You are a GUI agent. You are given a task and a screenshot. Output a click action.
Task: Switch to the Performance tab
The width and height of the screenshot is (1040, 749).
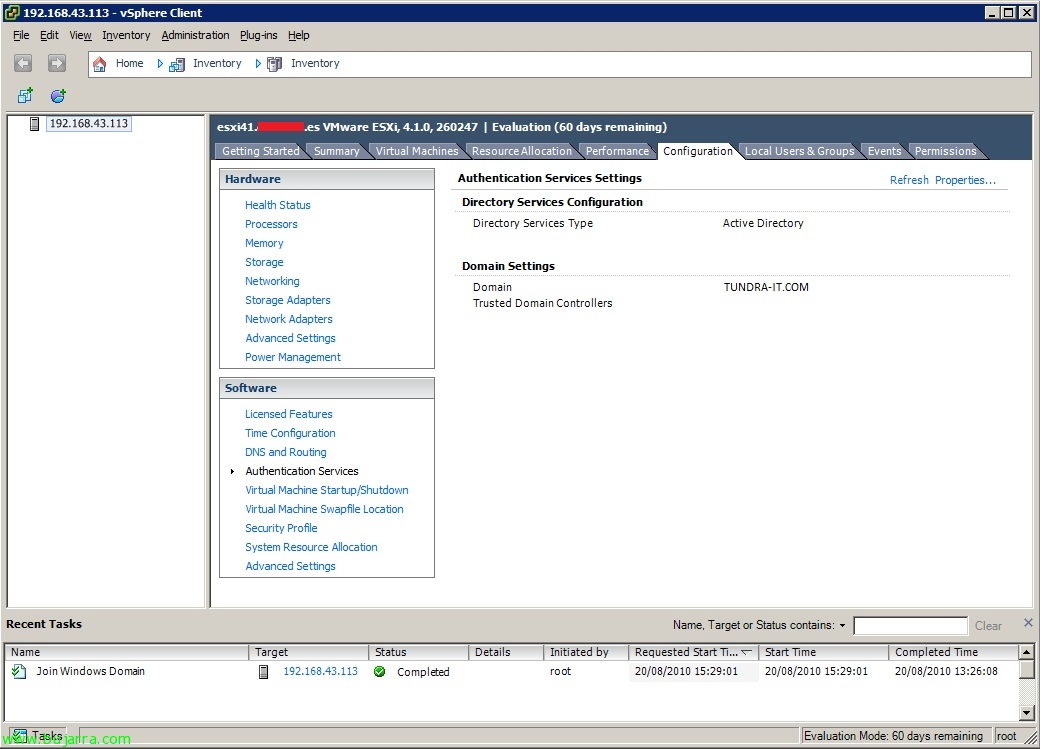pos(617,151)
